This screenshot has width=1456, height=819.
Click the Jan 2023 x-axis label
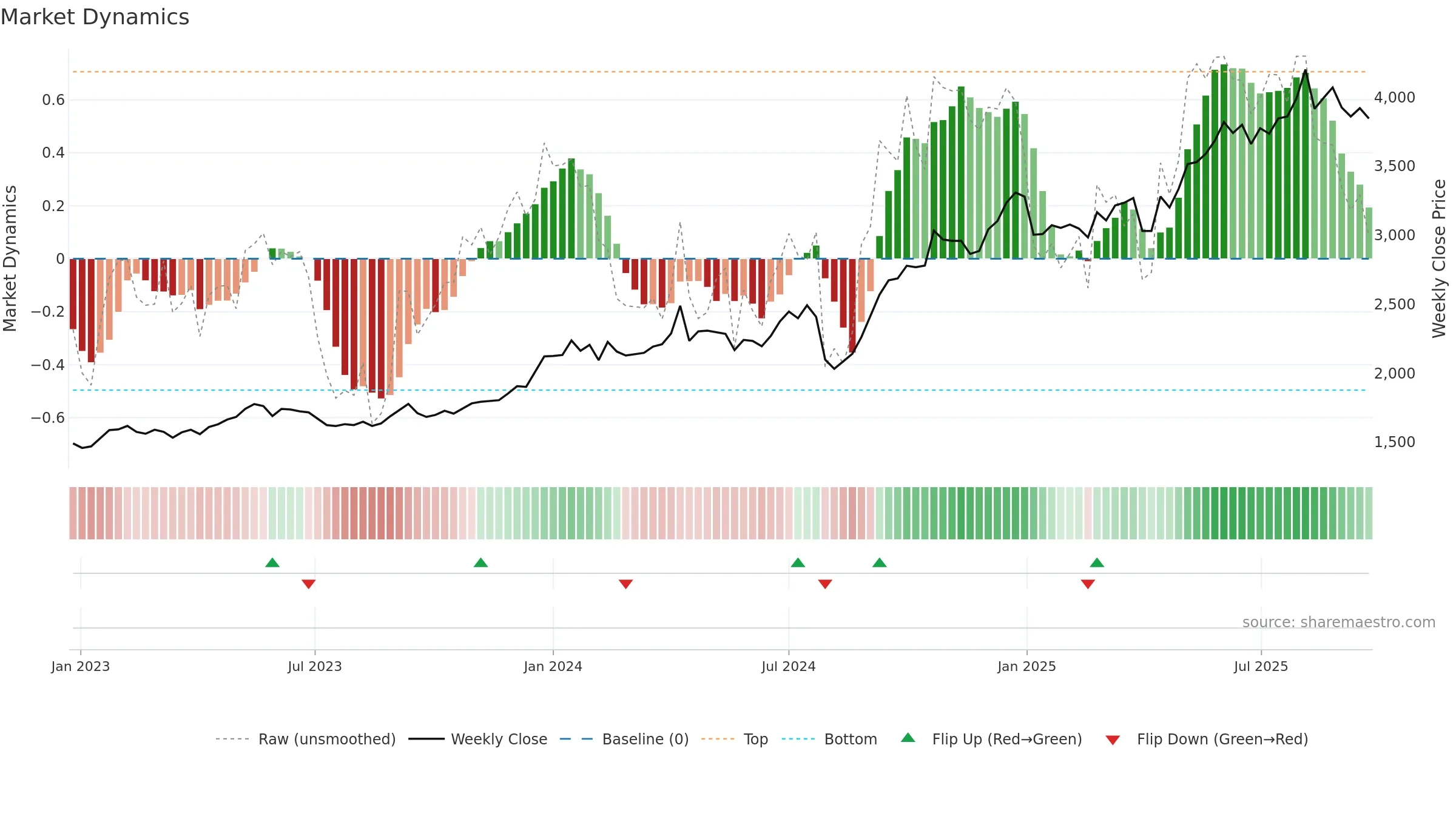[81, 666]
